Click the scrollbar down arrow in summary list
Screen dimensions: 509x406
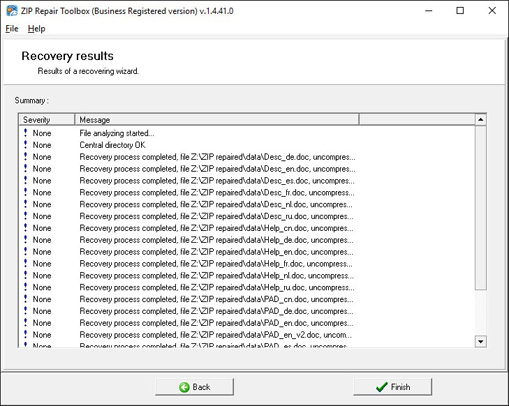coord(480,341)
